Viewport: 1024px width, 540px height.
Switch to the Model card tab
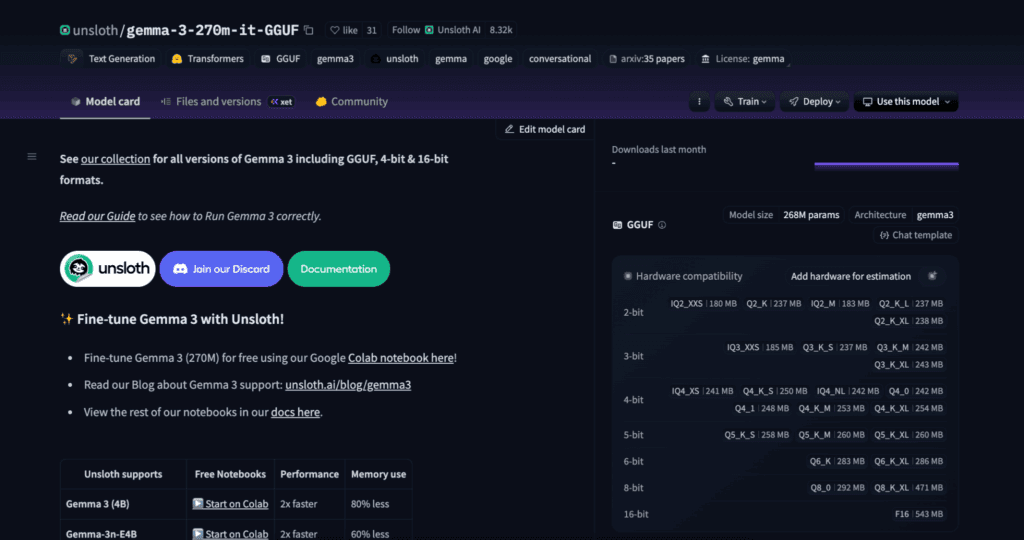(x=105, y=102)
